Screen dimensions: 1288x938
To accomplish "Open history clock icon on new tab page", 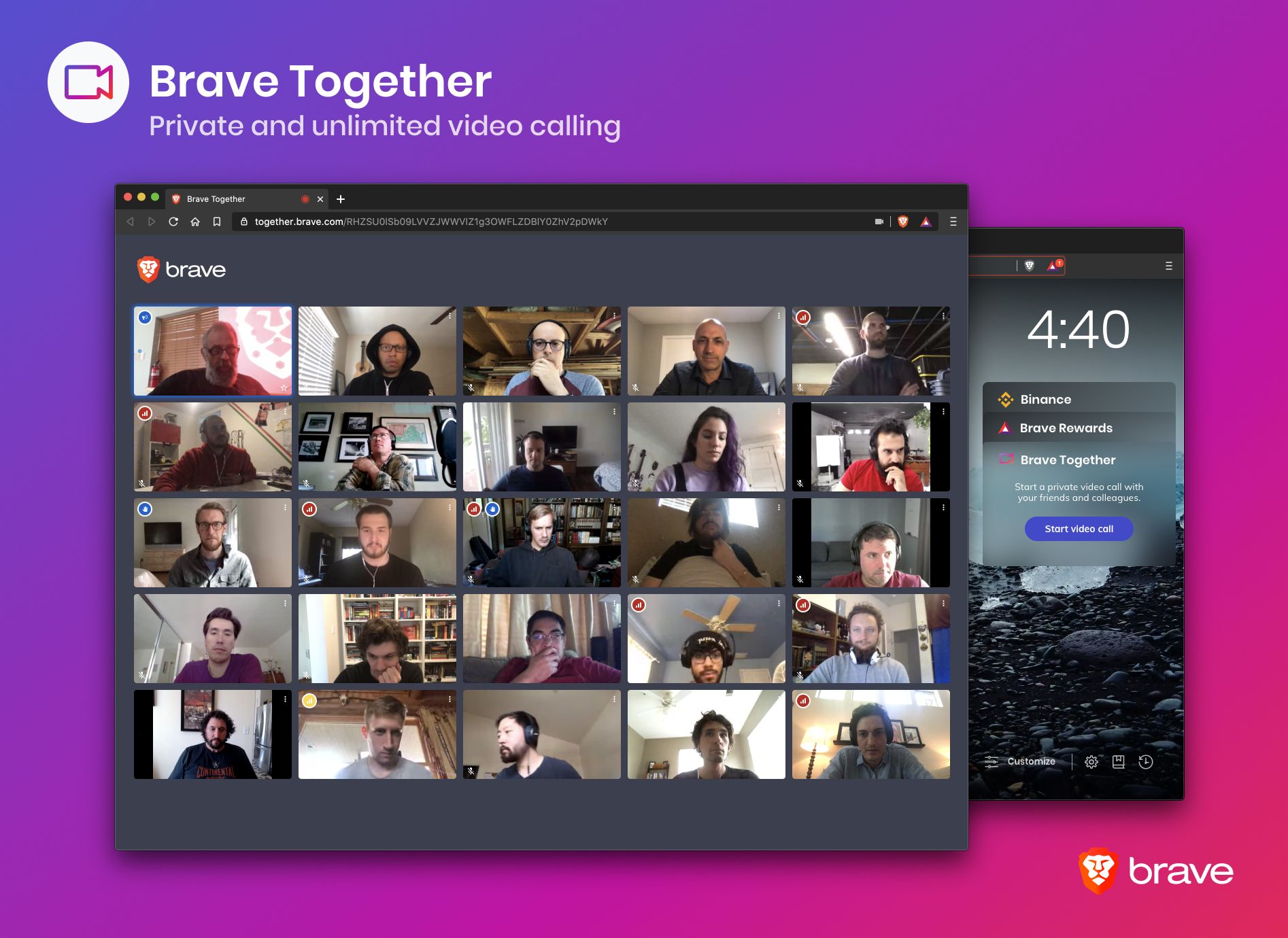I will coord(1146,762).
